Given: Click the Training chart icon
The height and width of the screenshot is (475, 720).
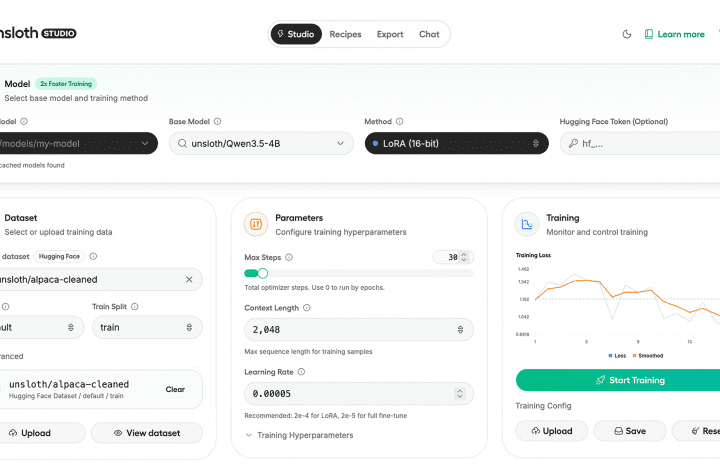Looking at the screenshot, I should pyautogui.click(x=527, y=224).
